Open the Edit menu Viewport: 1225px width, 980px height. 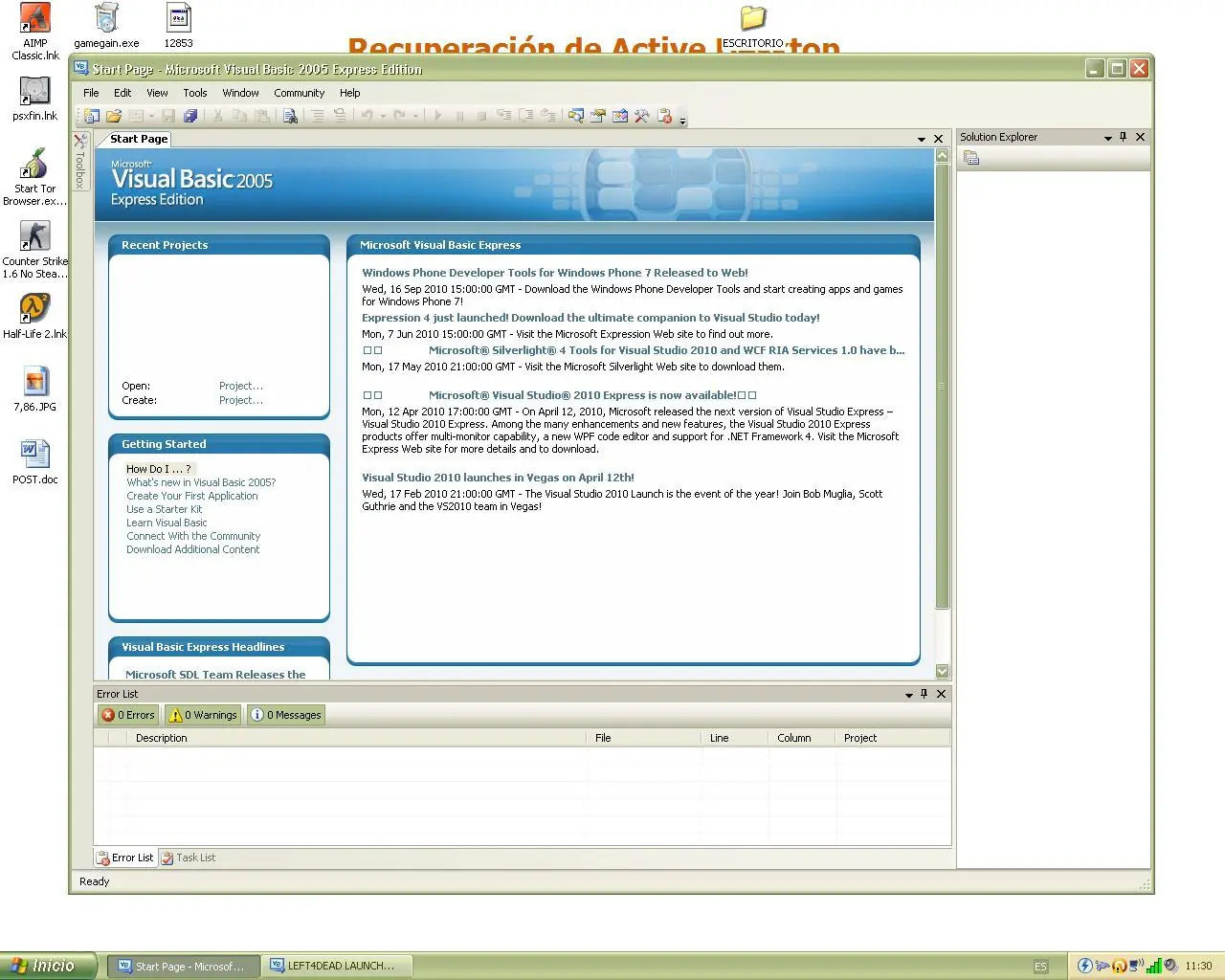[122, 93]
